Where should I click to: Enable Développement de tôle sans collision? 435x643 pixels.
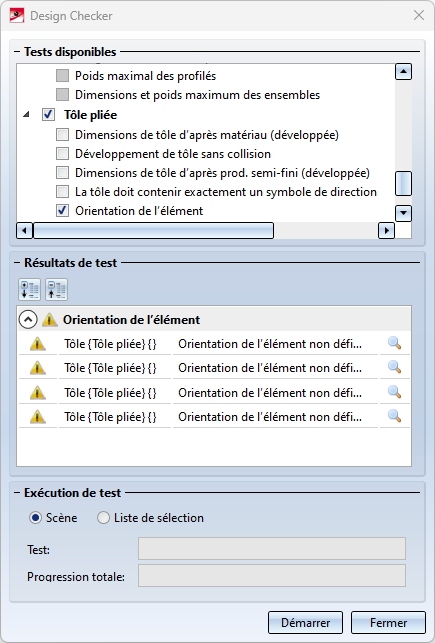62,154
